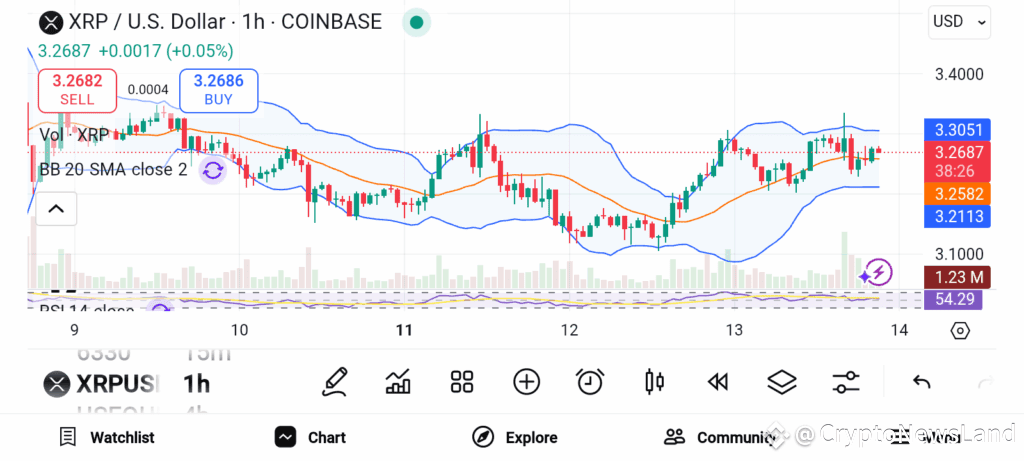Viewport: 1024px width, 461px height.
Task: Start bar replay with the rewind icon
Action: point(718,382)
